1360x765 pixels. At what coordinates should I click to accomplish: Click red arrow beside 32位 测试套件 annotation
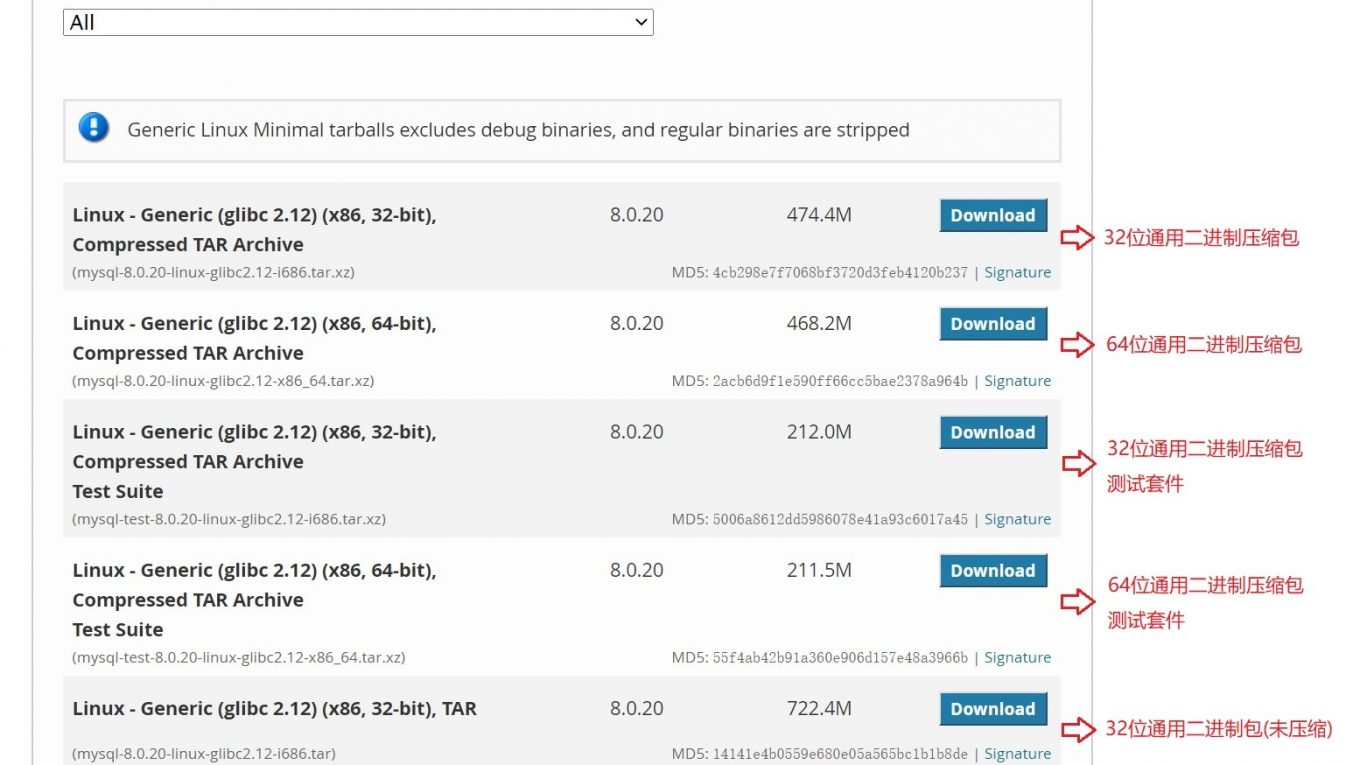coord(1078,463)
